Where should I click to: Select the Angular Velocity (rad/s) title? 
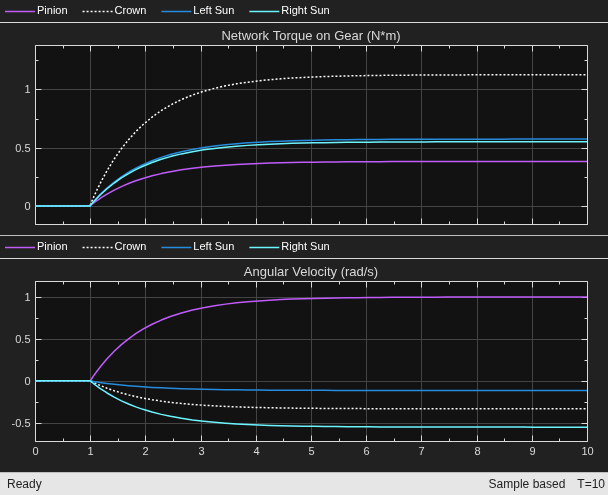[x=311, y=272]
